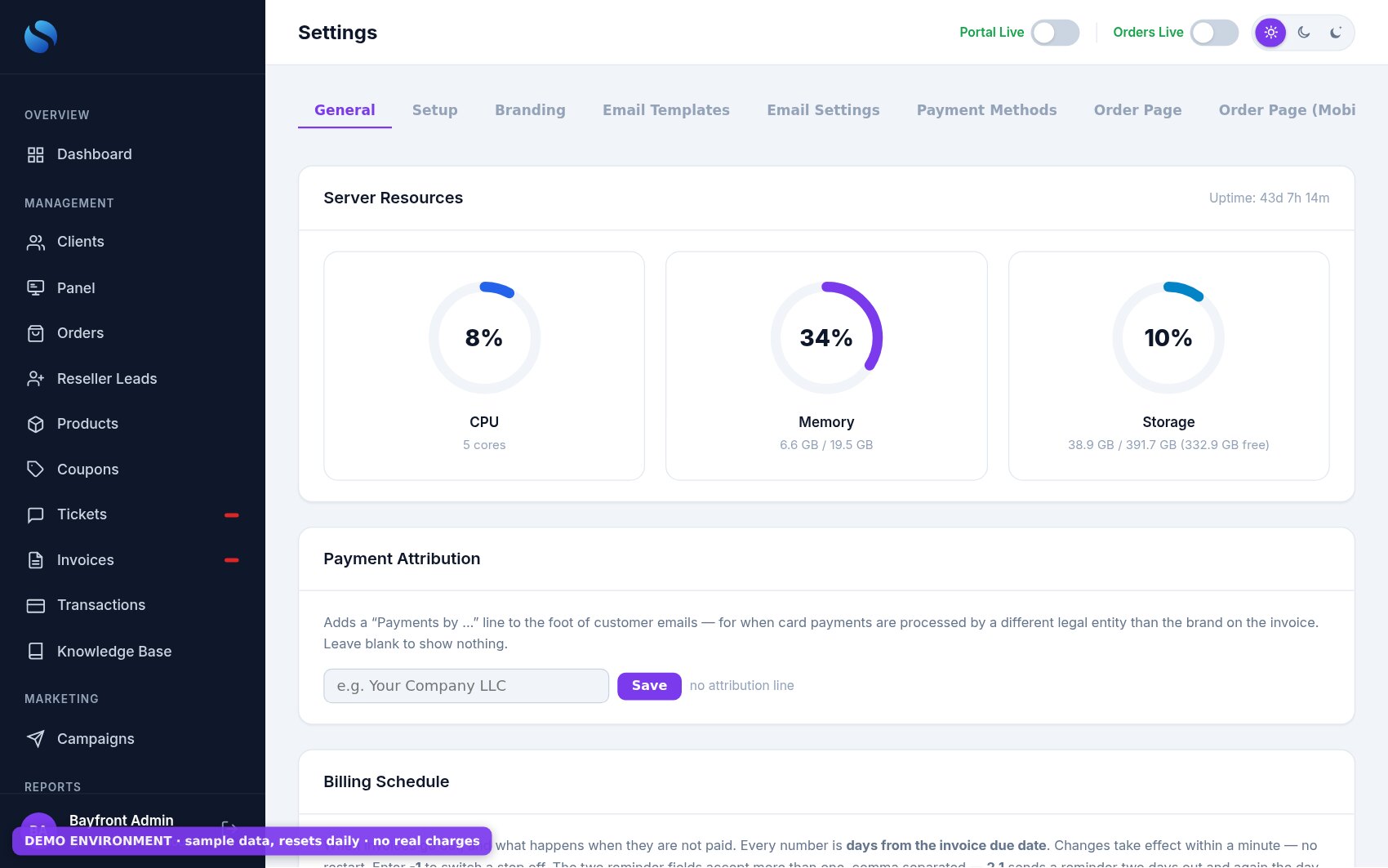Click the Dashboard grid icon

point(35,154)
